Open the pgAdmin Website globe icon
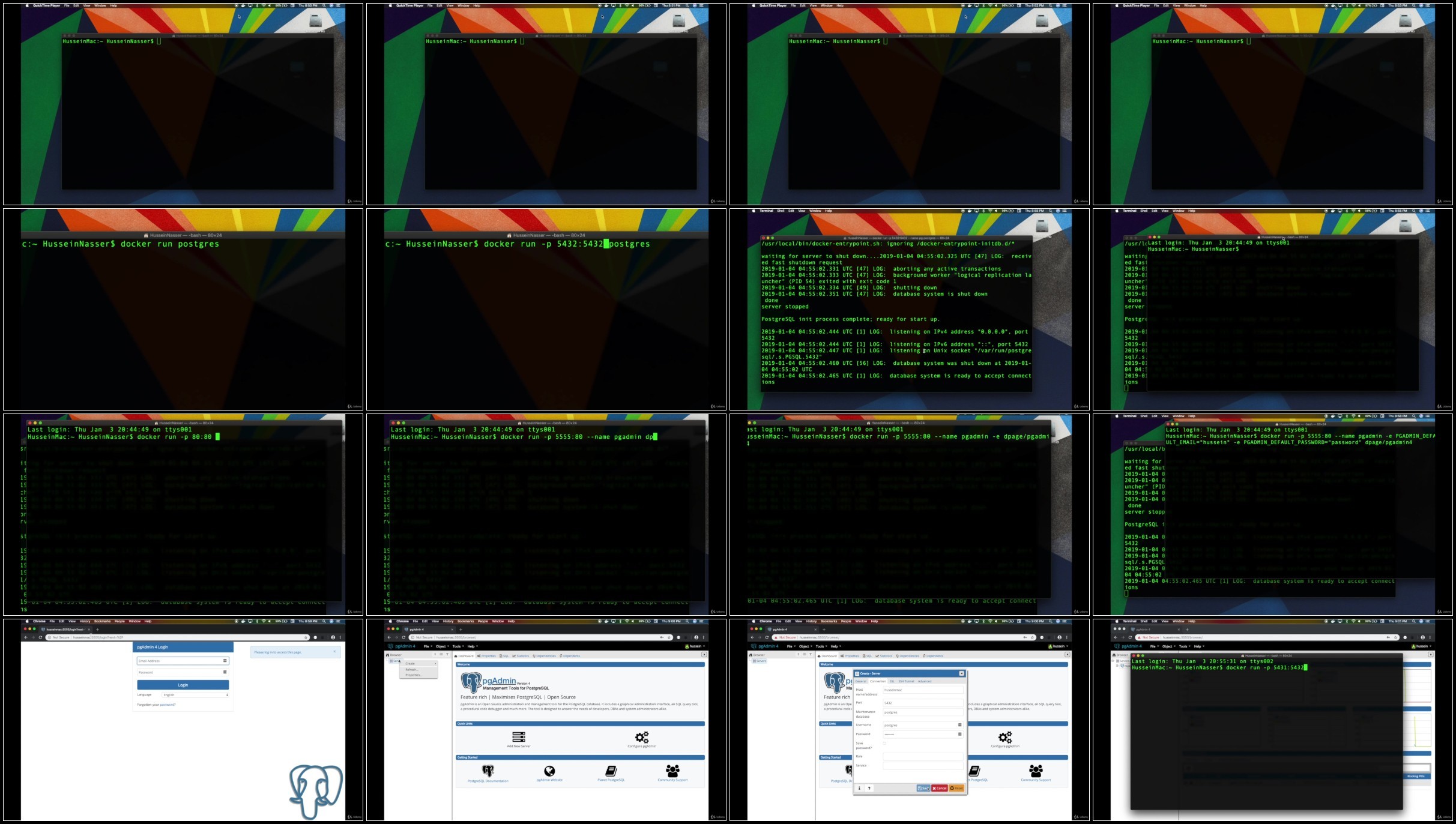This screenshot has height=824, width=1456. (x=549, y=771)
